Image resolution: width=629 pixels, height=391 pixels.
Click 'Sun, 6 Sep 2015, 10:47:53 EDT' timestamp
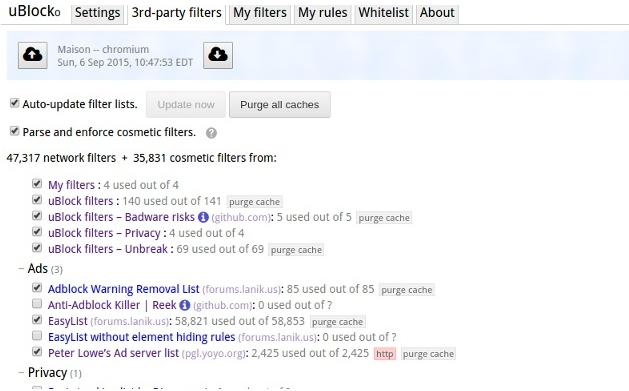coord(125,63)
